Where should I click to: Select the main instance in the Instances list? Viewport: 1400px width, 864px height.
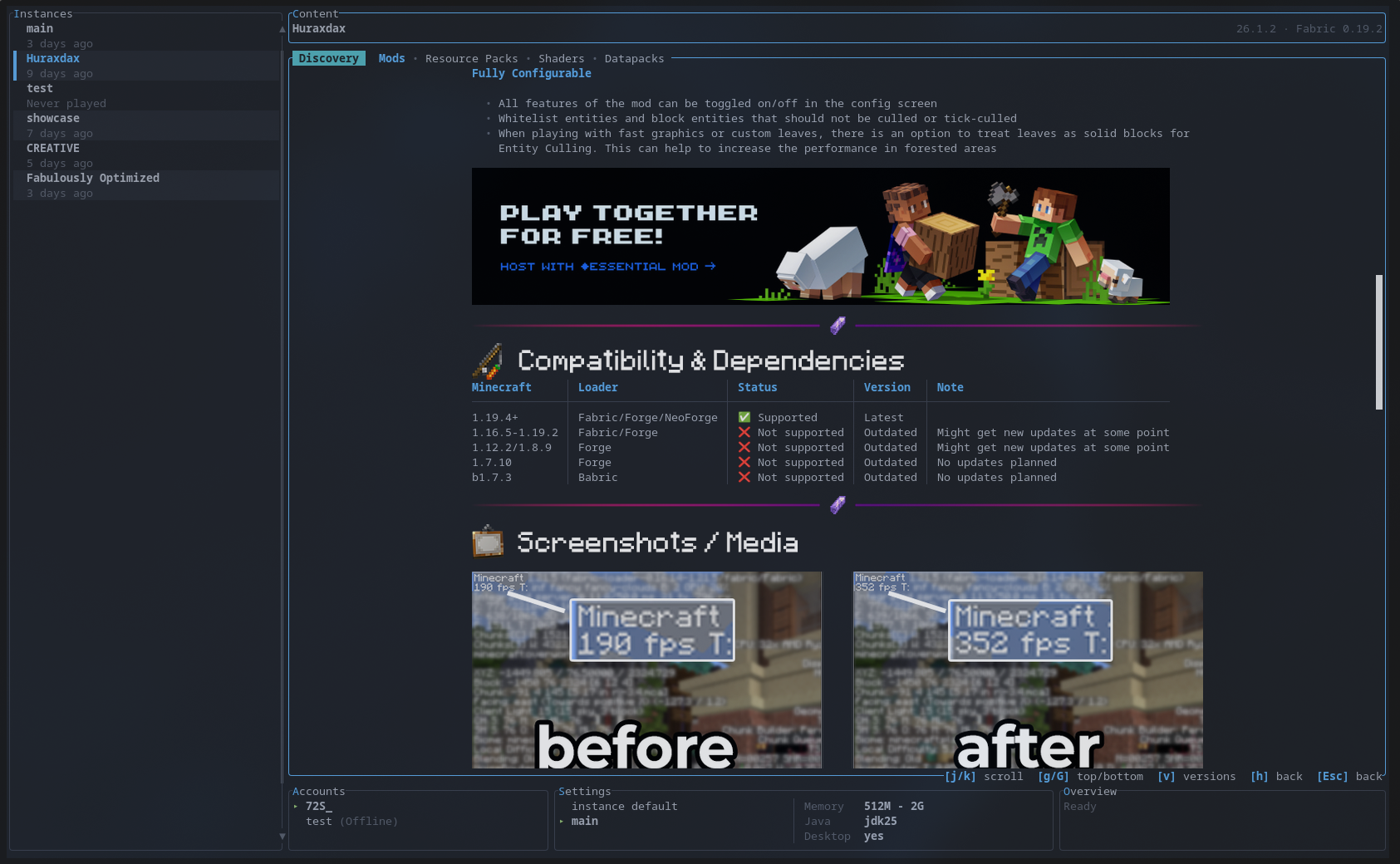click(x=146, y=36)
